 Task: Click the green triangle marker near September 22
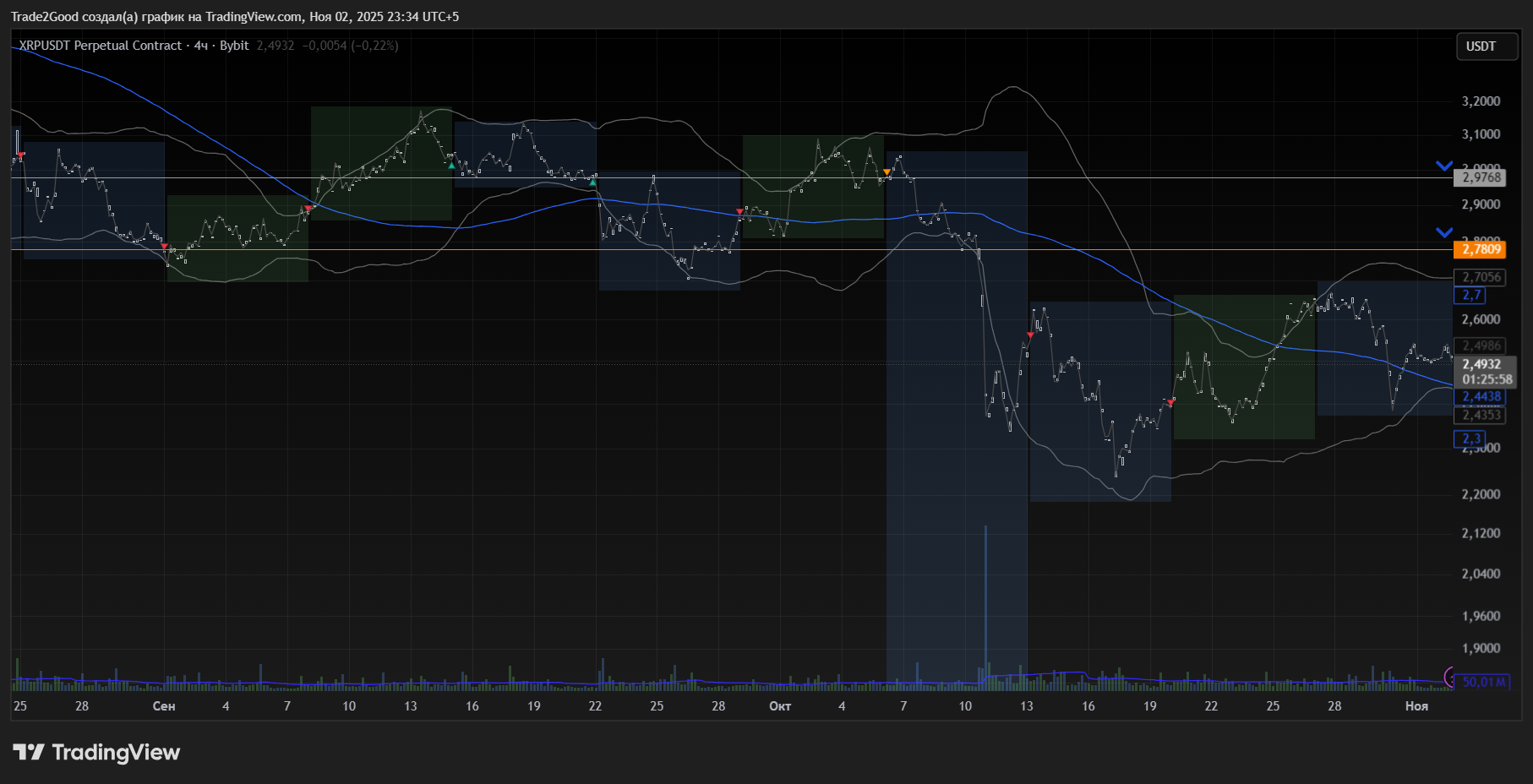pos(592,182)
